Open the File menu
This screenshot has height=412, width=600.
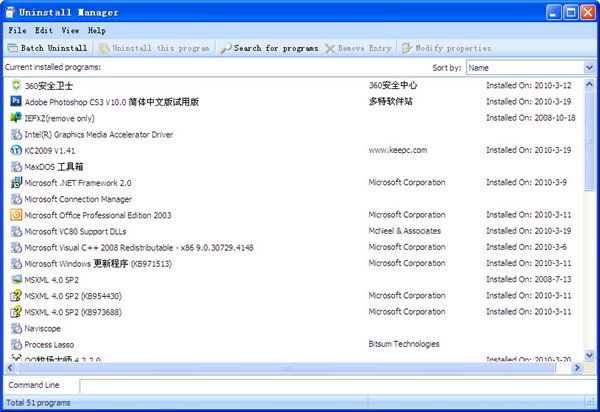tap(18, 30)
